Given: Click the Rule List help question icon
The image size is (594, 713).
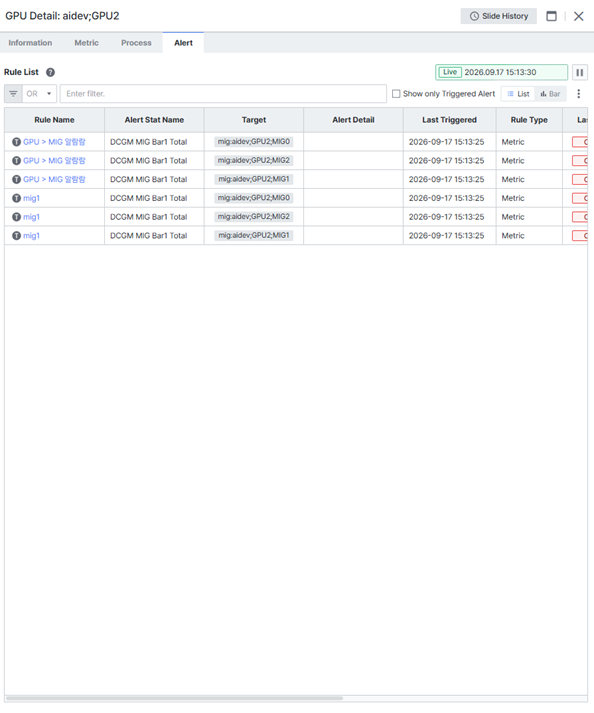Looking at the screenshot, I should click(50, 72).
